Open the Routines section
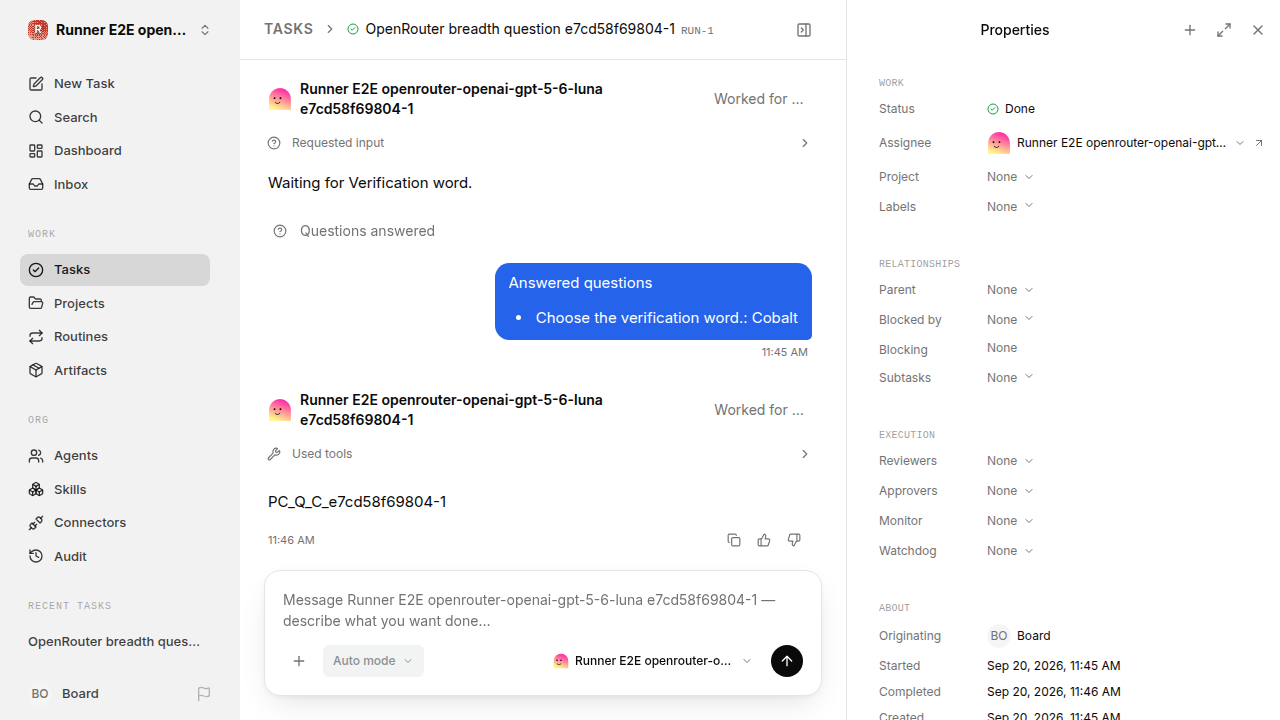The image size is (1280, 720). (115, 337)
